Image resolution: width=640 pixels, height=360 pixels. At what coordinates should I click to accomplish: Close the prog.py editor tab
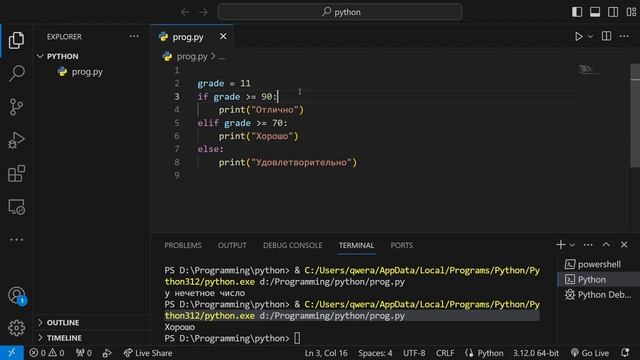223,36
